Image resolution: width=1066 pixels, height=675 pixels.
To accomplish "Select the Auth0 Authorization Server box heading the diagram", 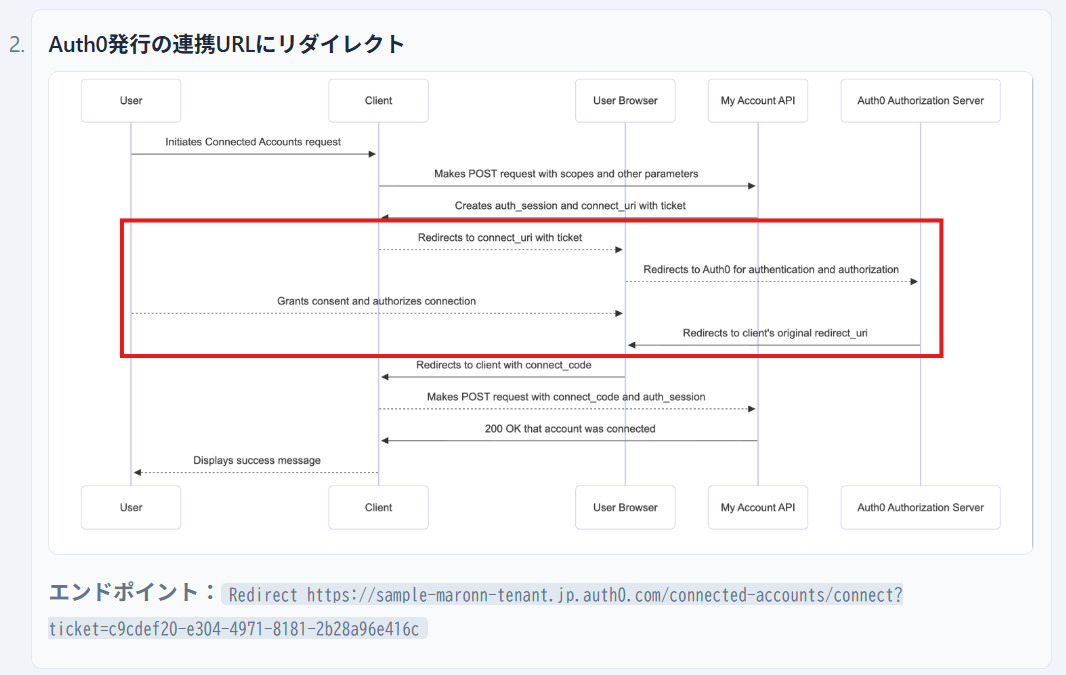I will [920, 101].
